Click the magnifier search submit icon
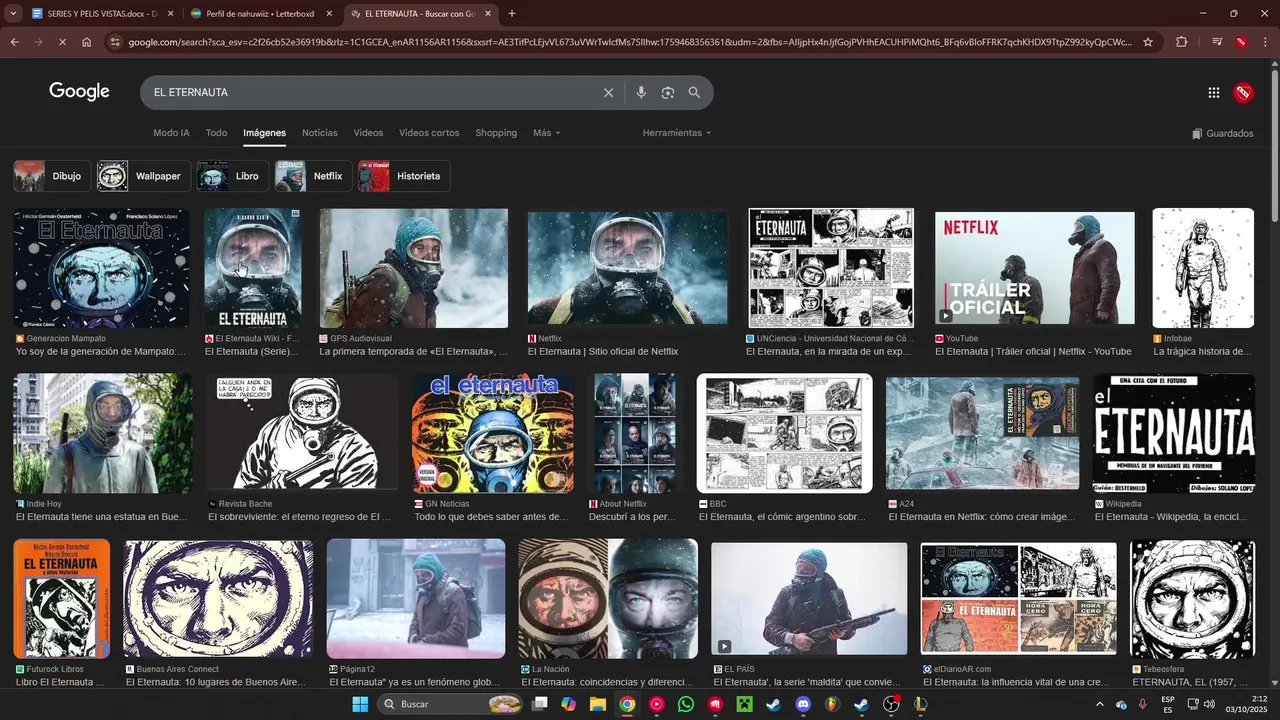The width and height of the screenshot is (1280, 720). (x=694, y=92)
